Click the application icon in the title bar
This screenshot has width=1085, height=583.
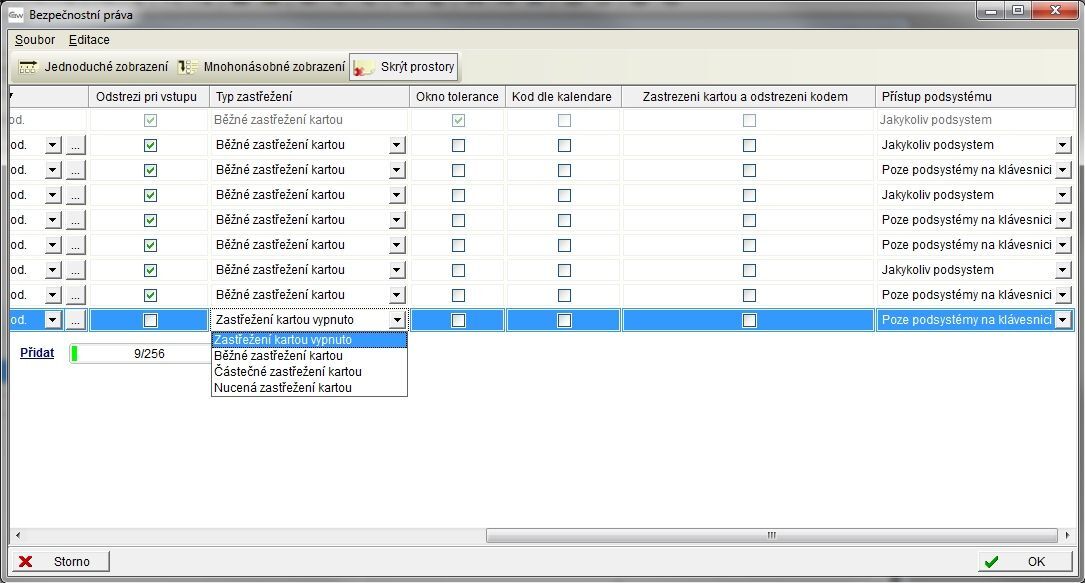tap(15, 15)
